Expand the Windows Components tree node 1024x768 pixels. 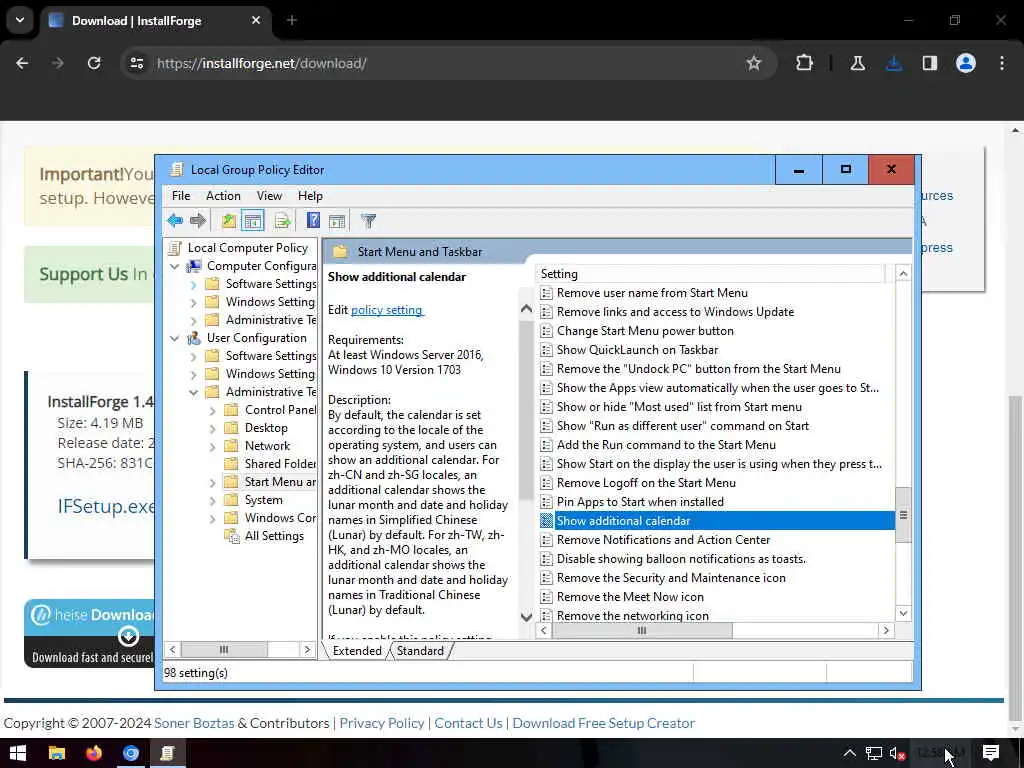212,519
